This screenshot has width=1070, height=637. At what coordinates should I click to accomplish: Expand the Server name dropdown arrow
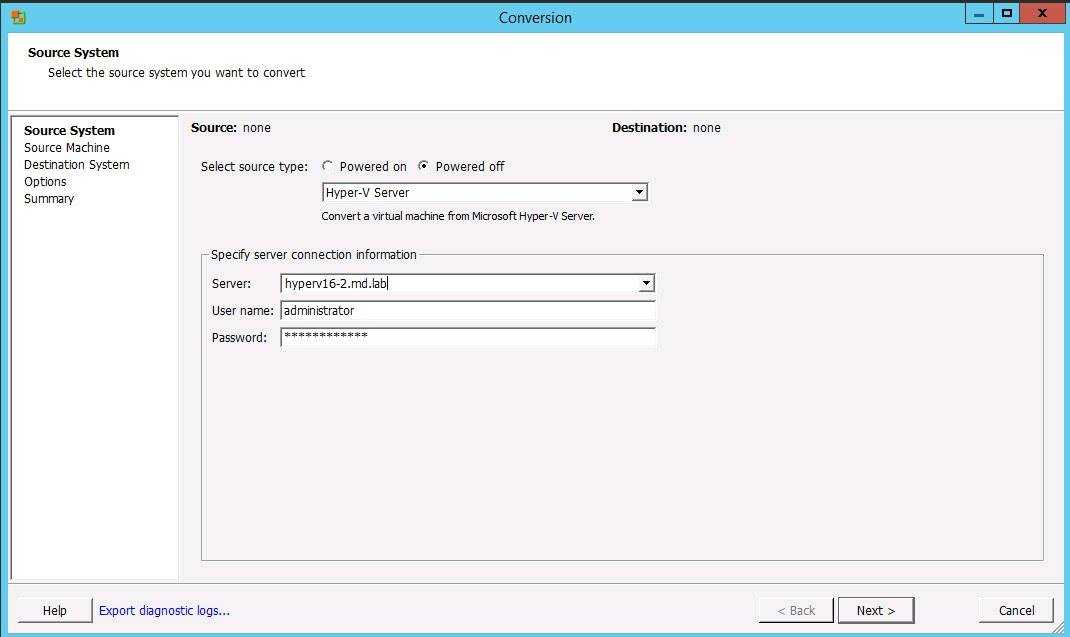pyautogui.click(x=646, y=284)
